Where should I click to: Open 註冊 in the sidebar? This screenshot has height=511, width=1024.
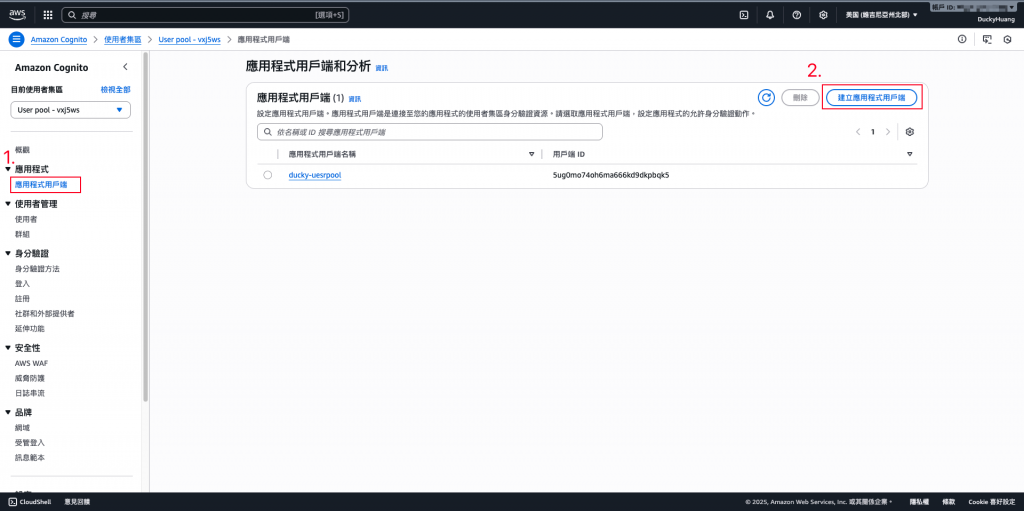click(22, 299)
